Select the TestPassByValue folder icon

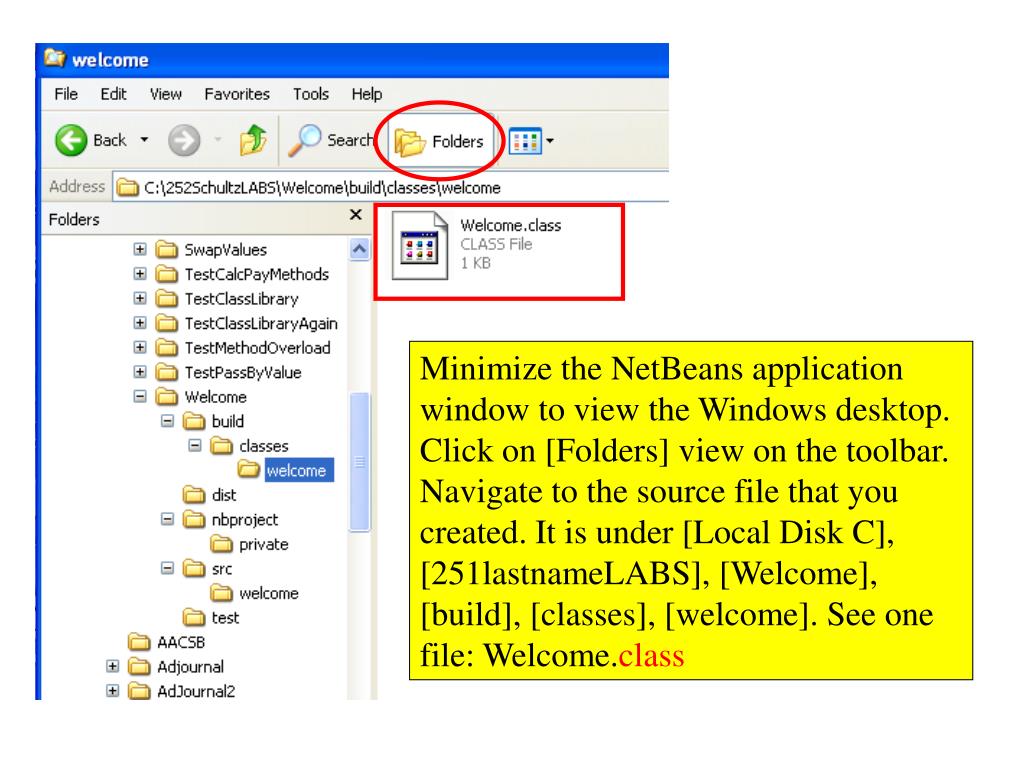[x=167, y=372]
